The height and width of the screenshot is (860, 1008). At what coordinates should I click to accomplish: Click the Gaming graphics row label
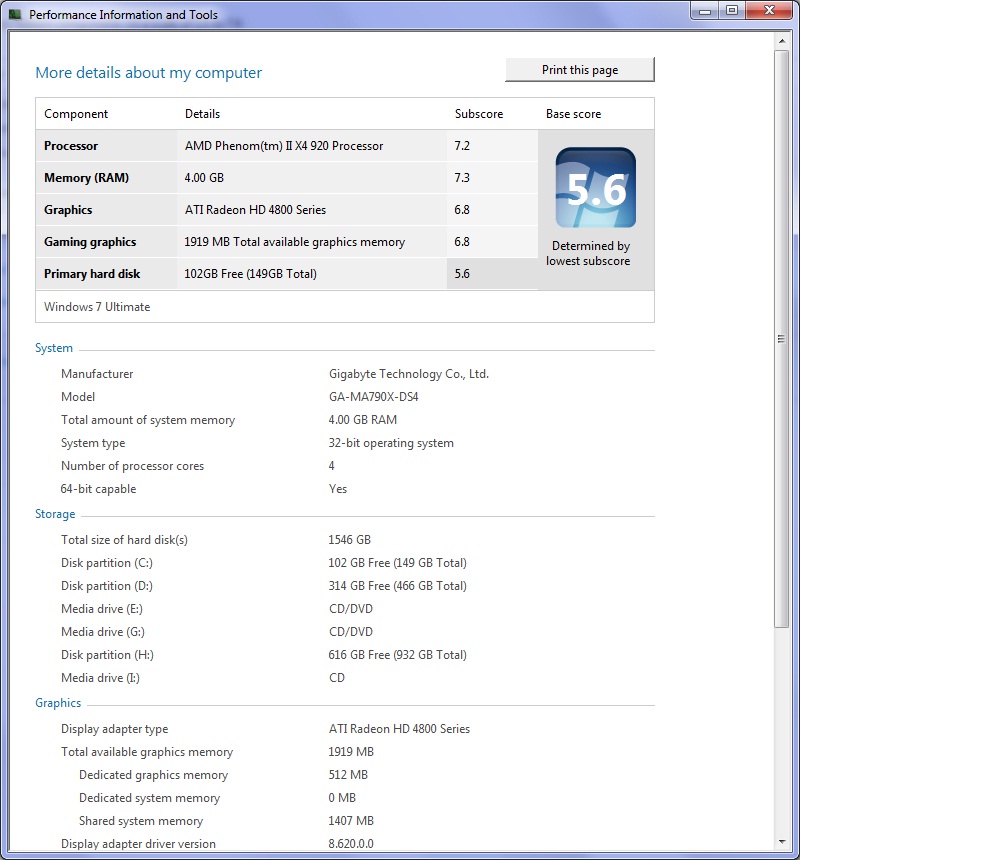pyautogui.click(x=90, y=242)
